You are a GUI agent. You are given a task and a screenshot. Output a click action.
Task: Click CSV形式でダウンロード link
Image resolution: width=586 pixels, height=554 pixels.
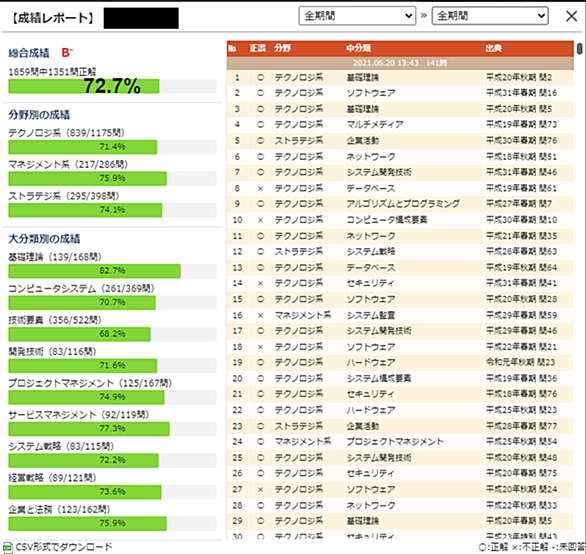[64, 547]
